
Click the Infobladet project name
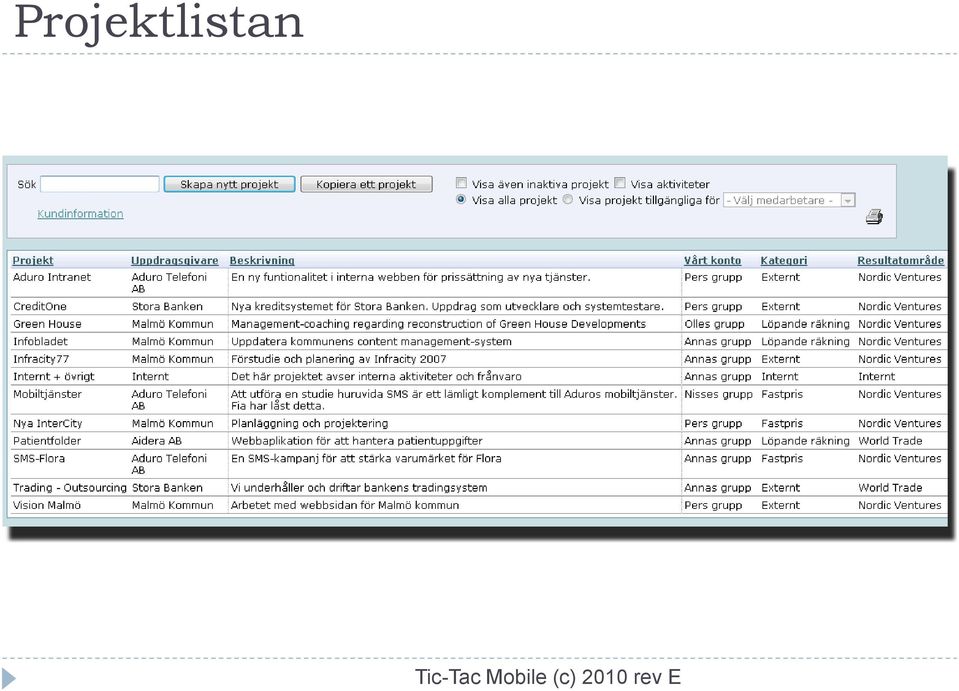click(40, 341)
